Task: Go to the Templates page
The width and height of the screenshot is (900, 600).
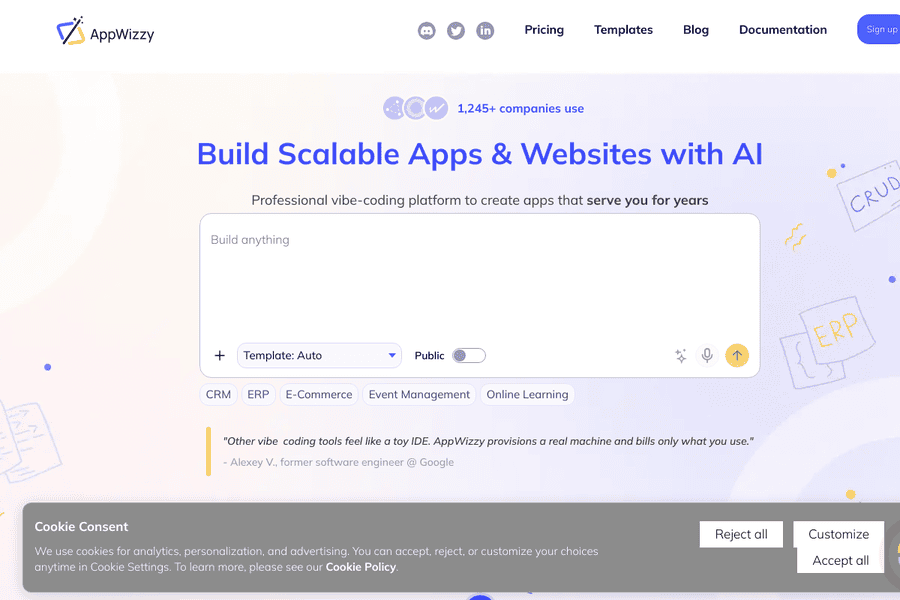Action: click(623, 30)
